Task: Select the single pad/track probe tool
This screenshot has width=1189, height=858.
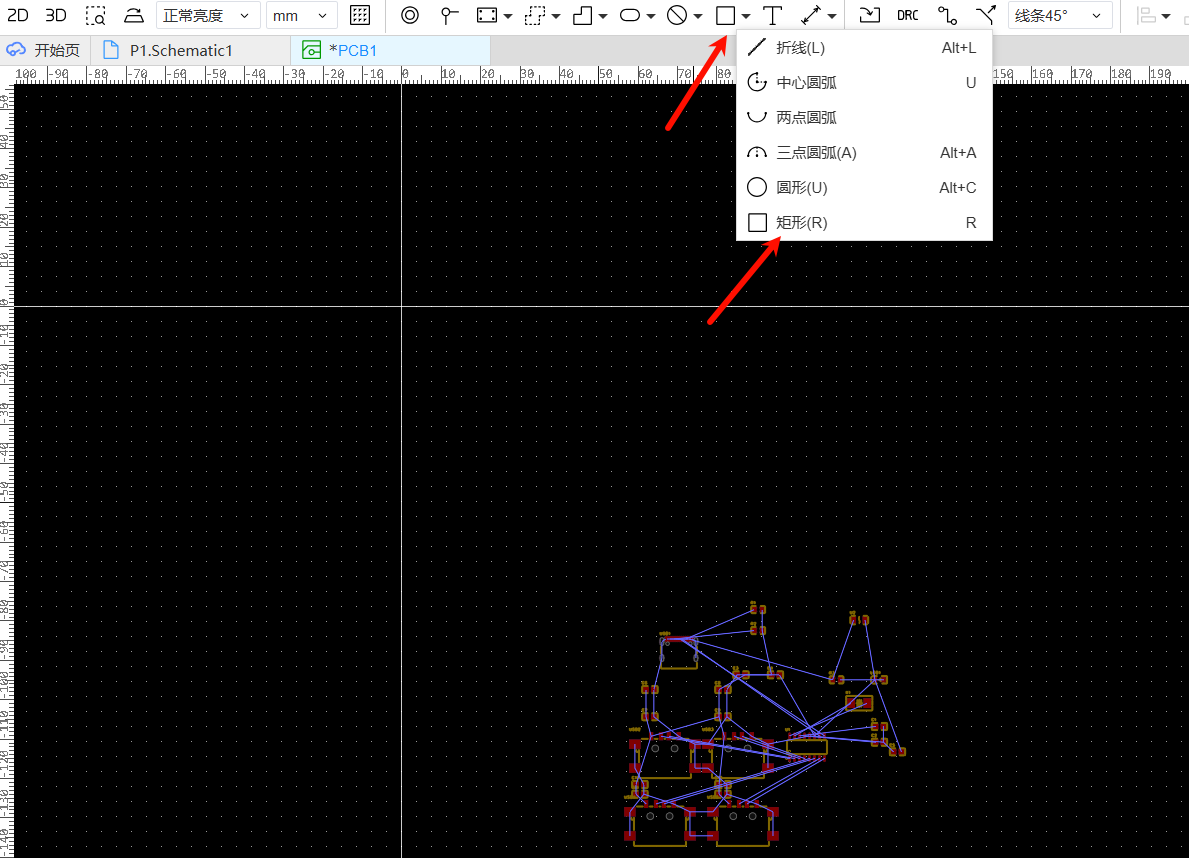Action: point(450,15)
